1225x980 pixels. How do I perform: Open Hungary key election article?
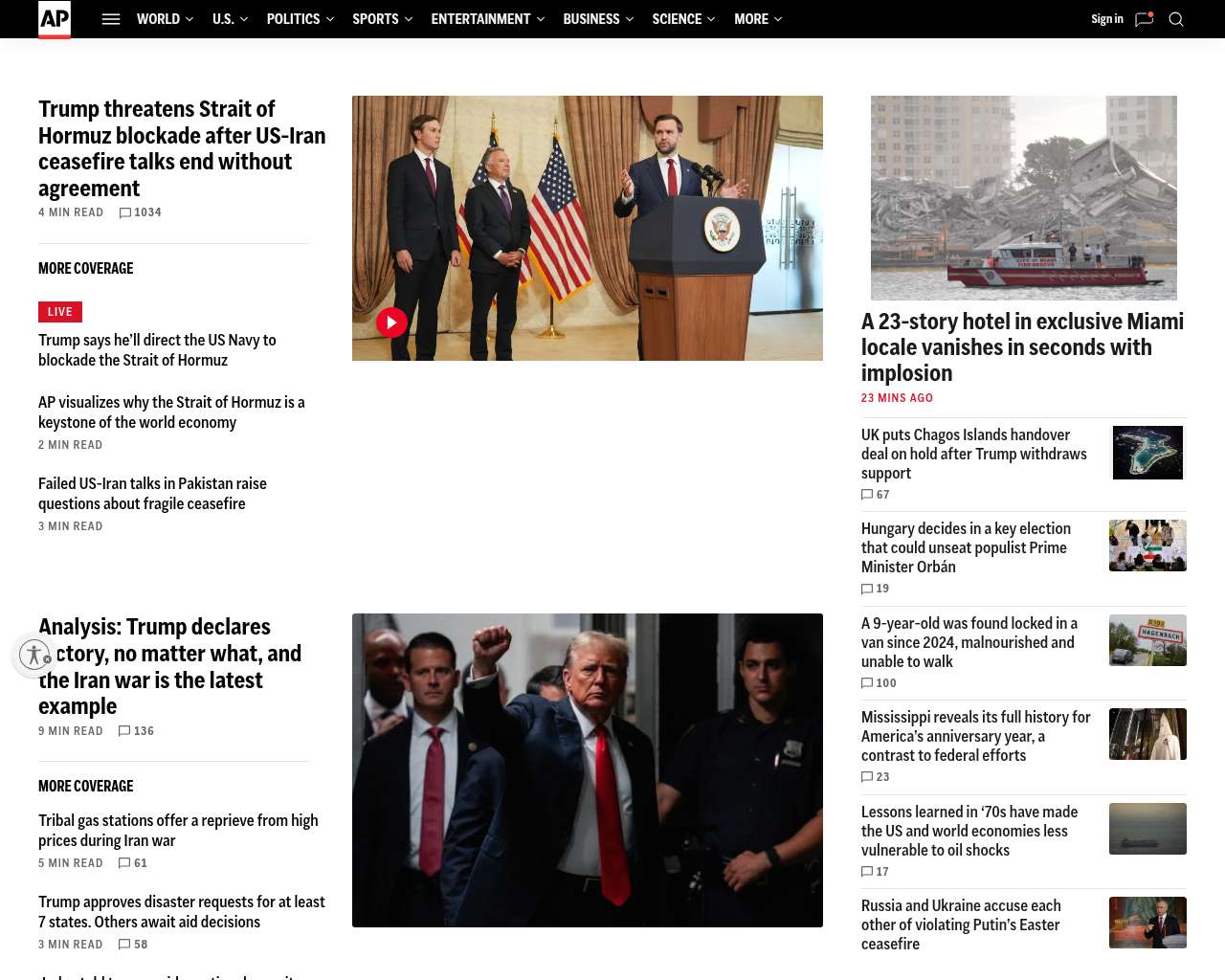point(966,547)
